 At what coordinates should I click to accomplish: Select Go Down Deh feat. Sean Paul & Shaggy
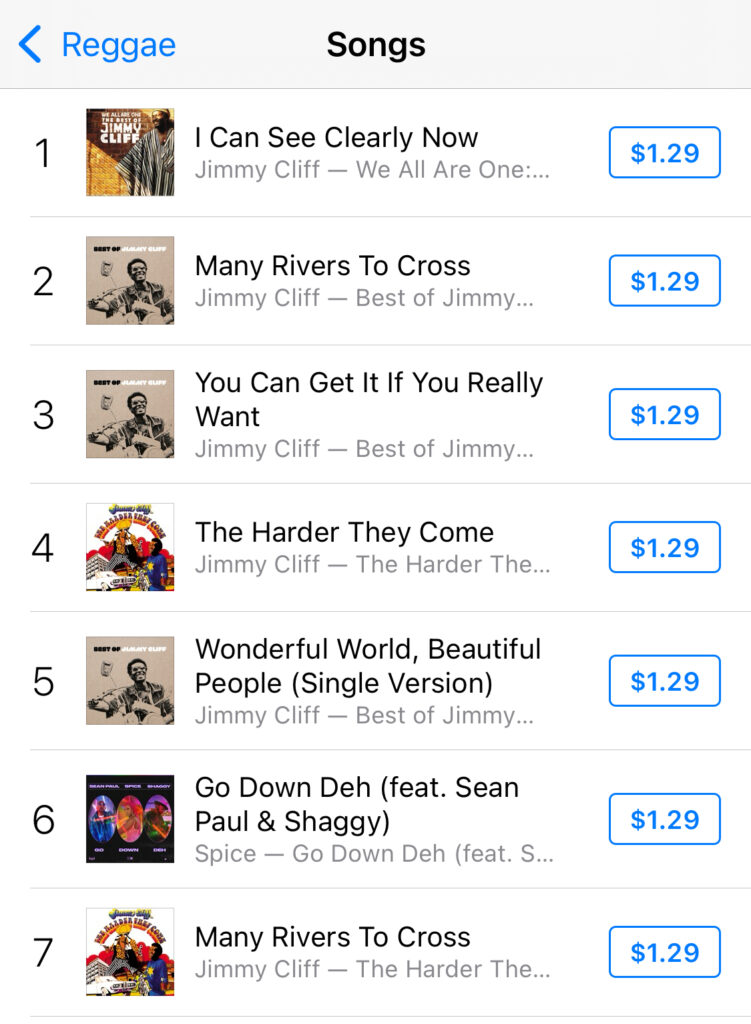357,804
